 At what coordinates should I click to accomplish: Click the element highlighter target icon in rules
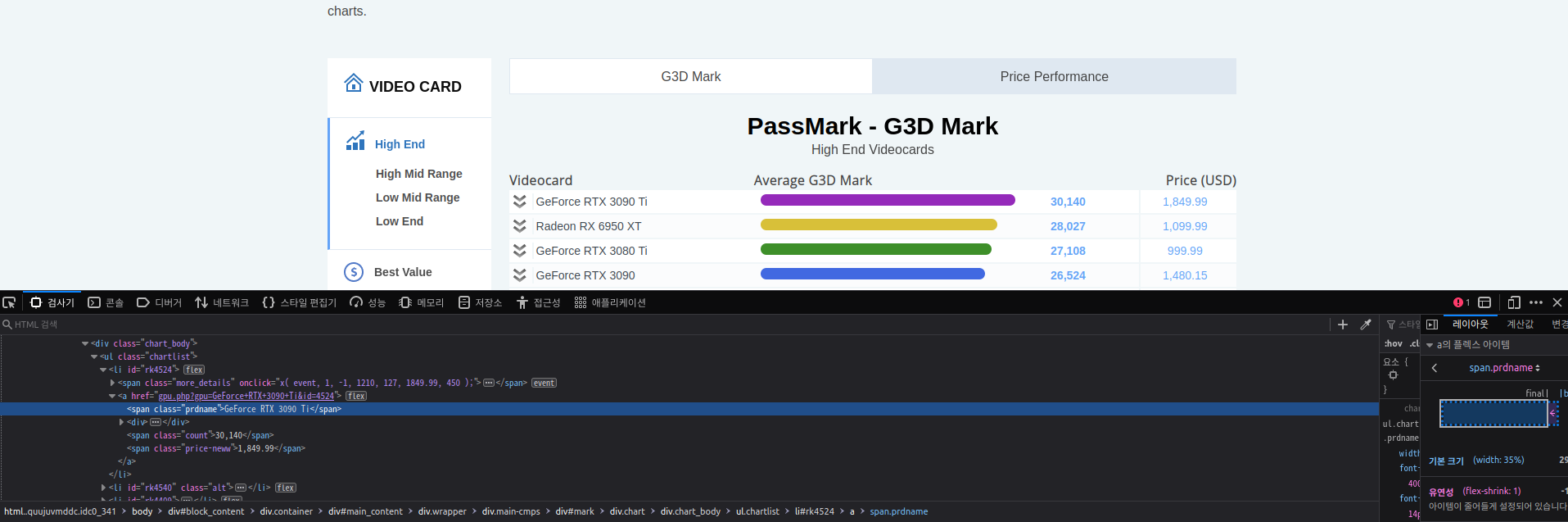click(x=1393, y=375)
